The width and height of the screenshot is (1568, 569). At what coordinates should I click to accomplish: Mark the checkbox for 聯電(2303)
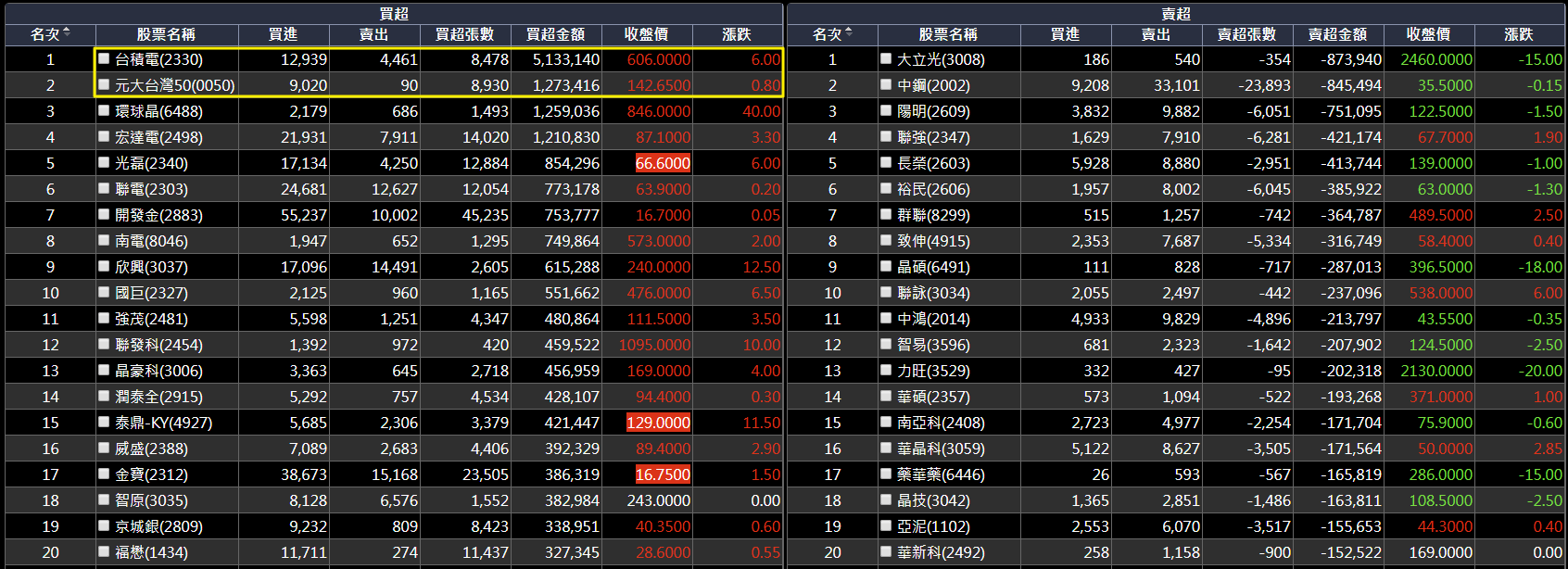pyautogui.click(x=104, y=188)
